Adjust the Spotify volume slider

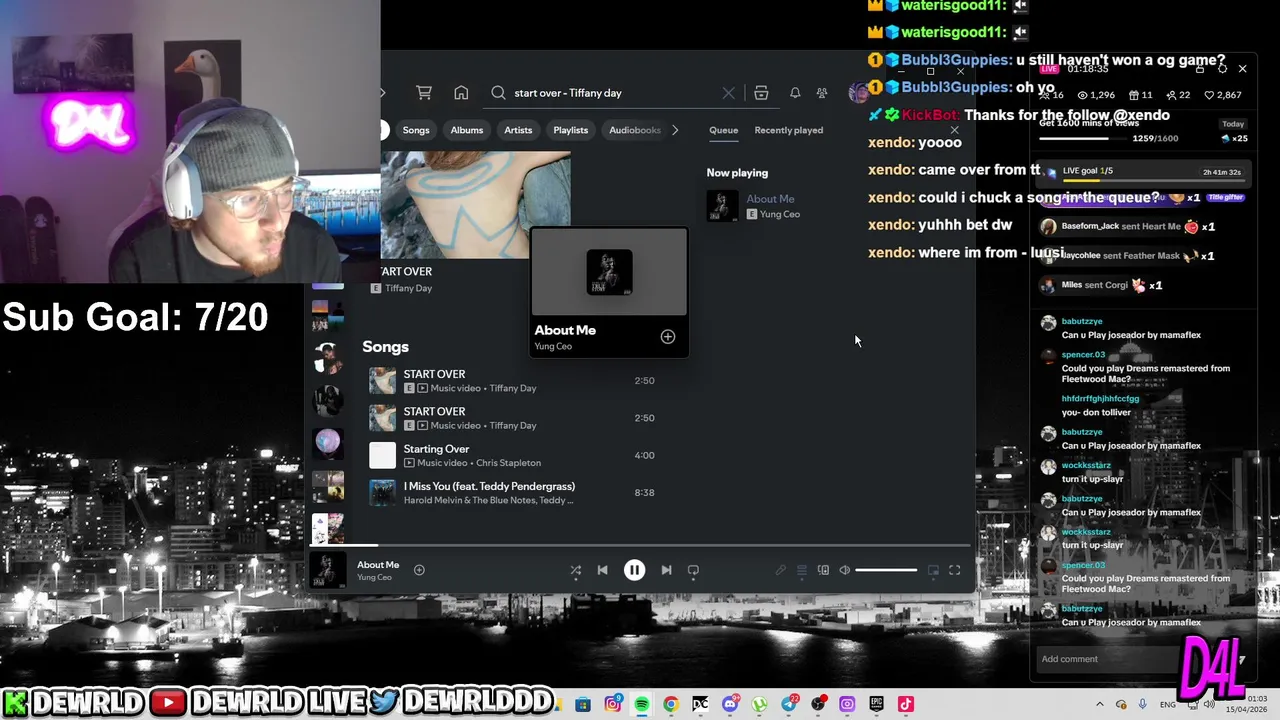coord(886,570)
